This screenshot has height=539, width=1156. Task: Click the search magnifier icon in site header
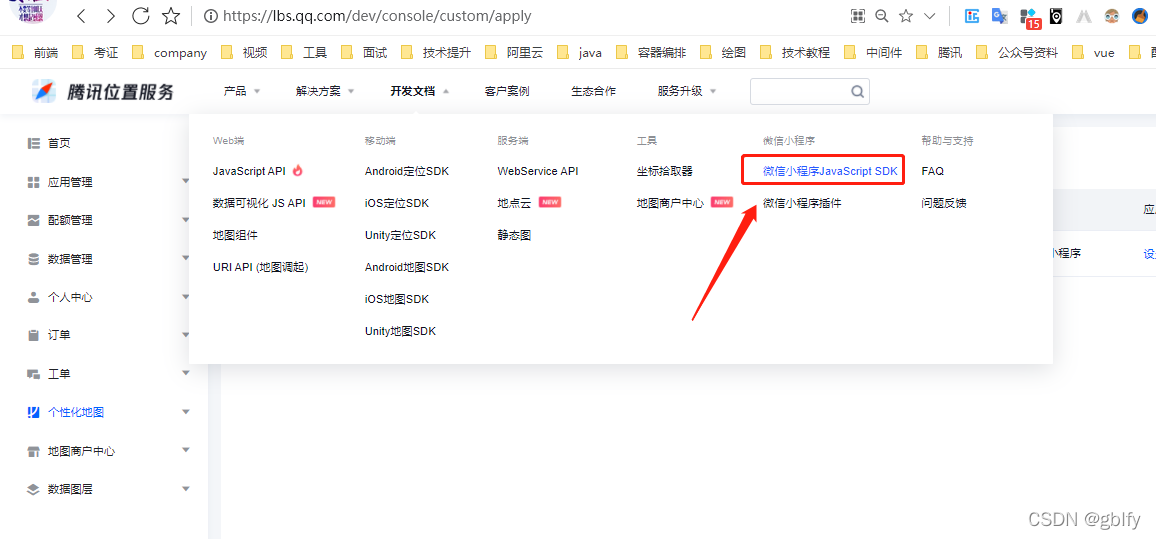click(x=857, y=91)
